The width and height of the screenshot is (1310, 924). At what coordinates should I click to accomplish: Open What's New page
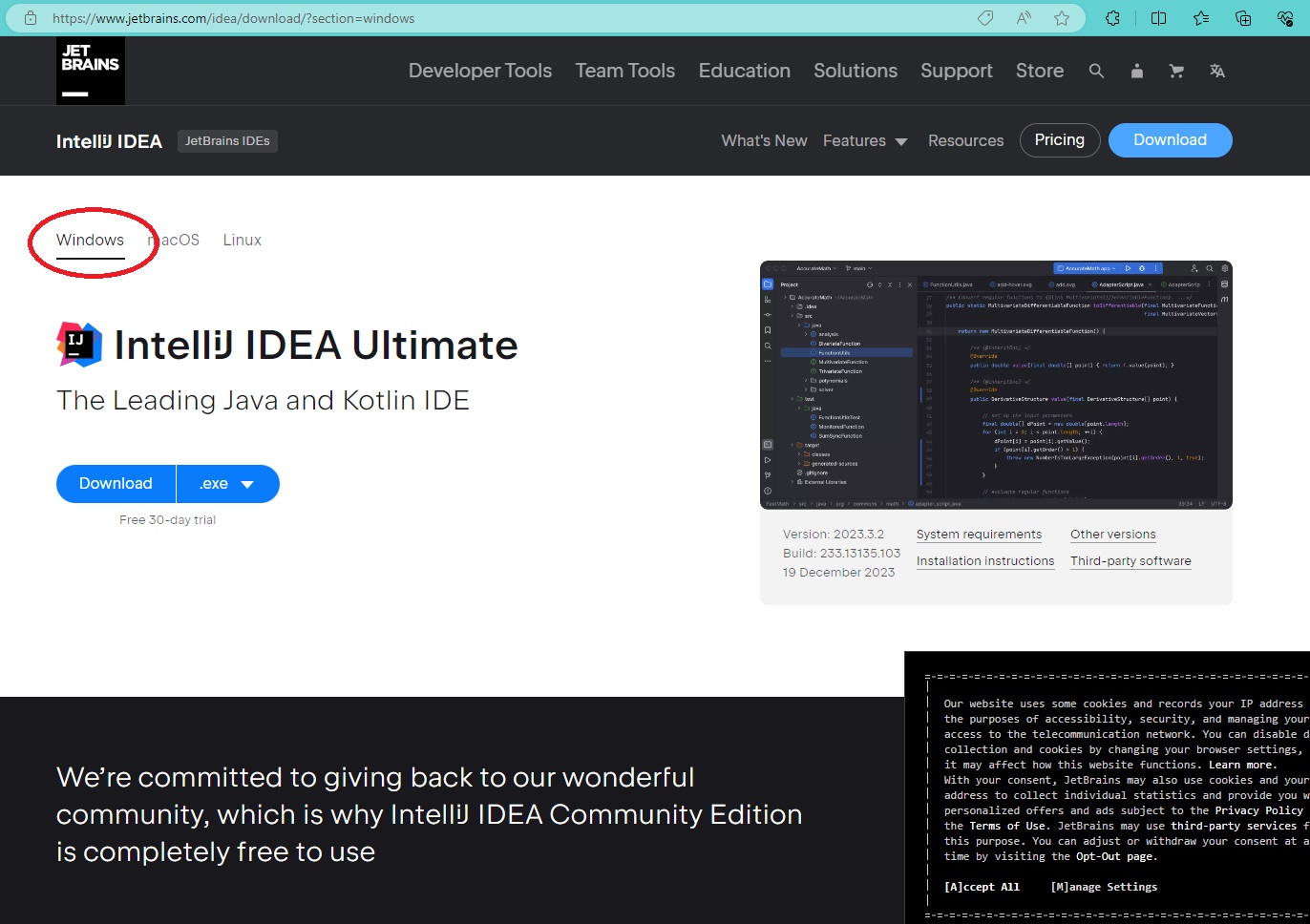(x=764, y=140)
